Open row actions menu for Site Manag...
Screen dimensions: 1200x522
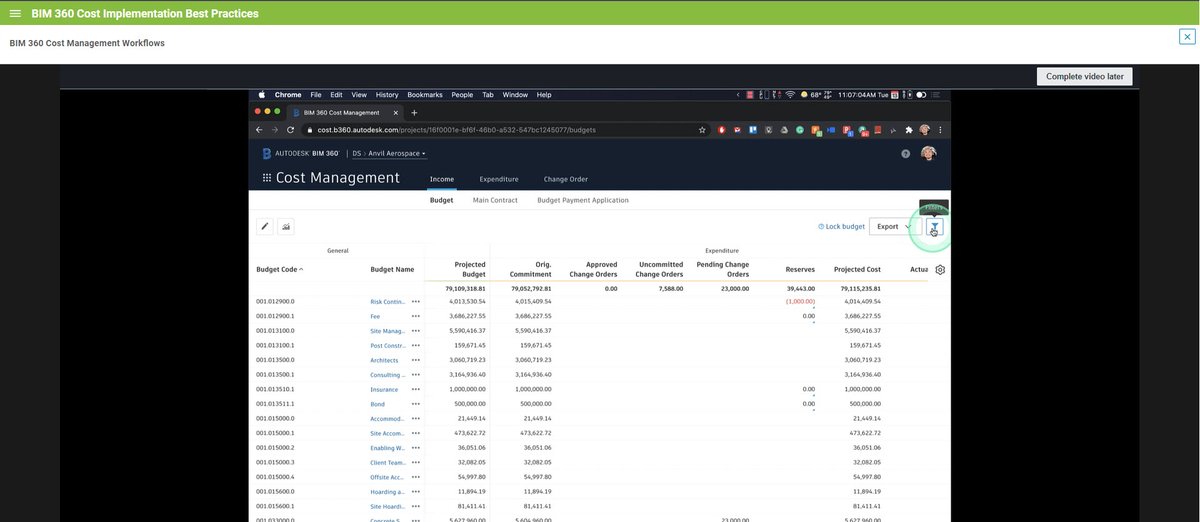[415, 330]
